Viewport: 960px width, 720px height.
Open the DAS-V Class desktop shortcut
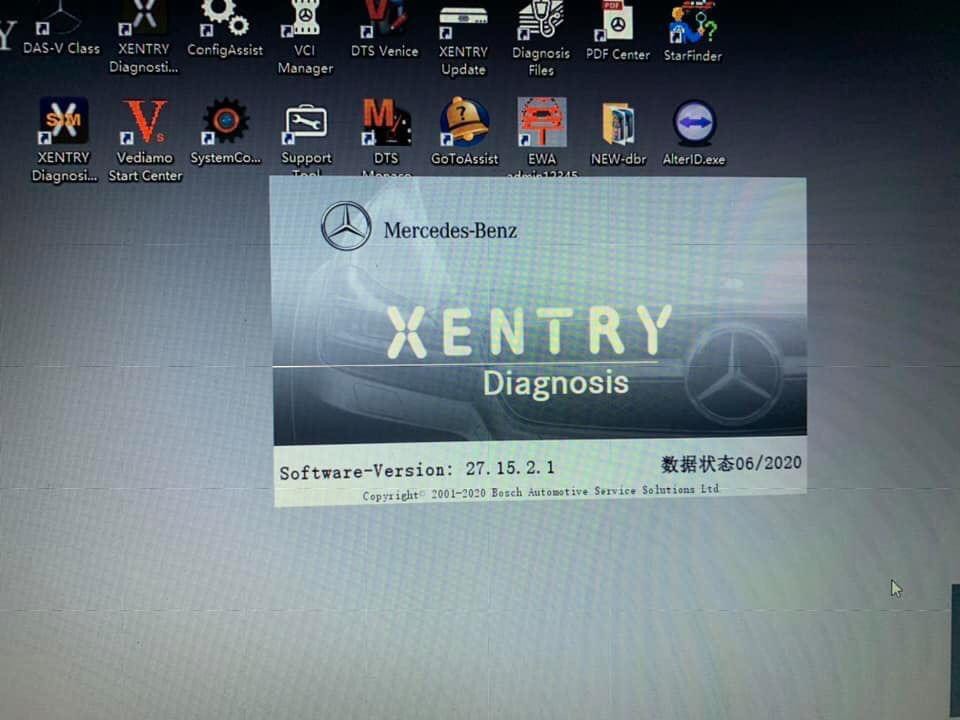61,28
